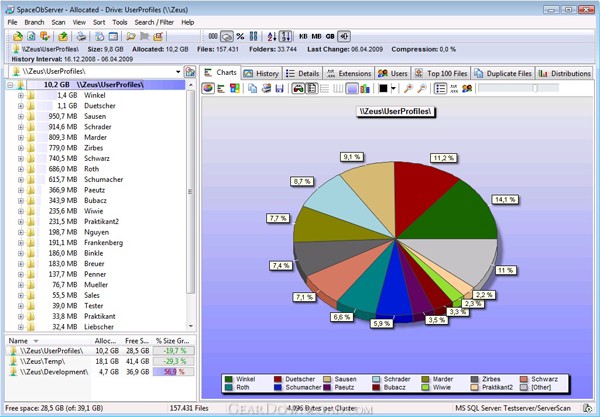
Task: Click the directory tree vertical scrollbar thumb
Action: pyautogui.click(x=191, y=192)
